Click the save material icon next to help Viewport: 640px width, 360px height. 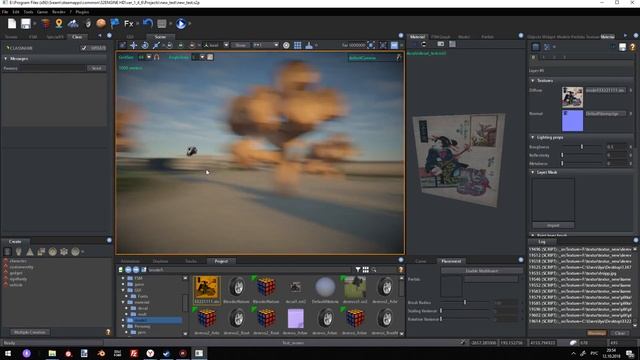point(622,47)
